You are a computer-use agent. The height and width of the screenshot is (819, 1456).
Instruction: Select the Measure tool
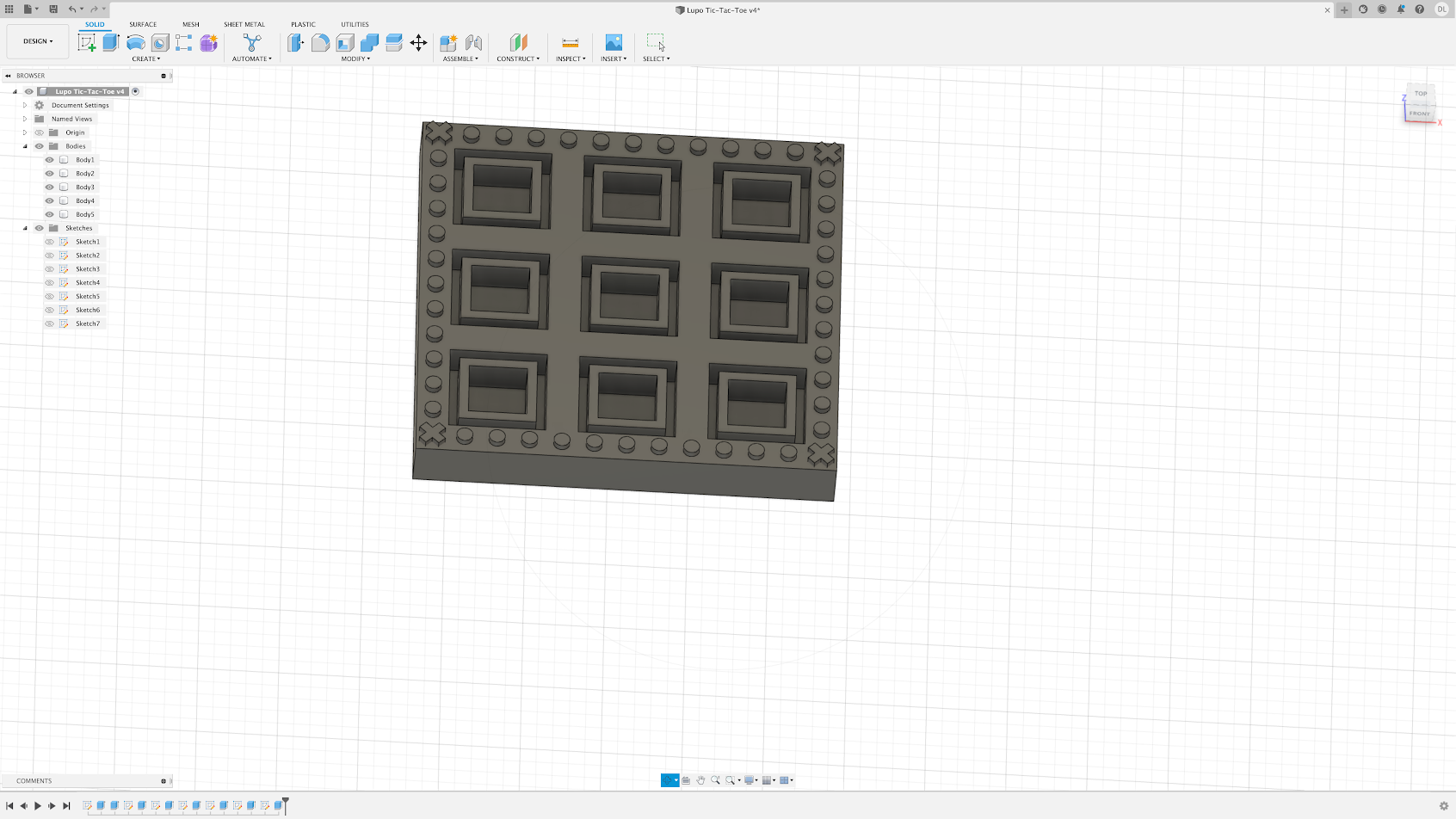571,43
